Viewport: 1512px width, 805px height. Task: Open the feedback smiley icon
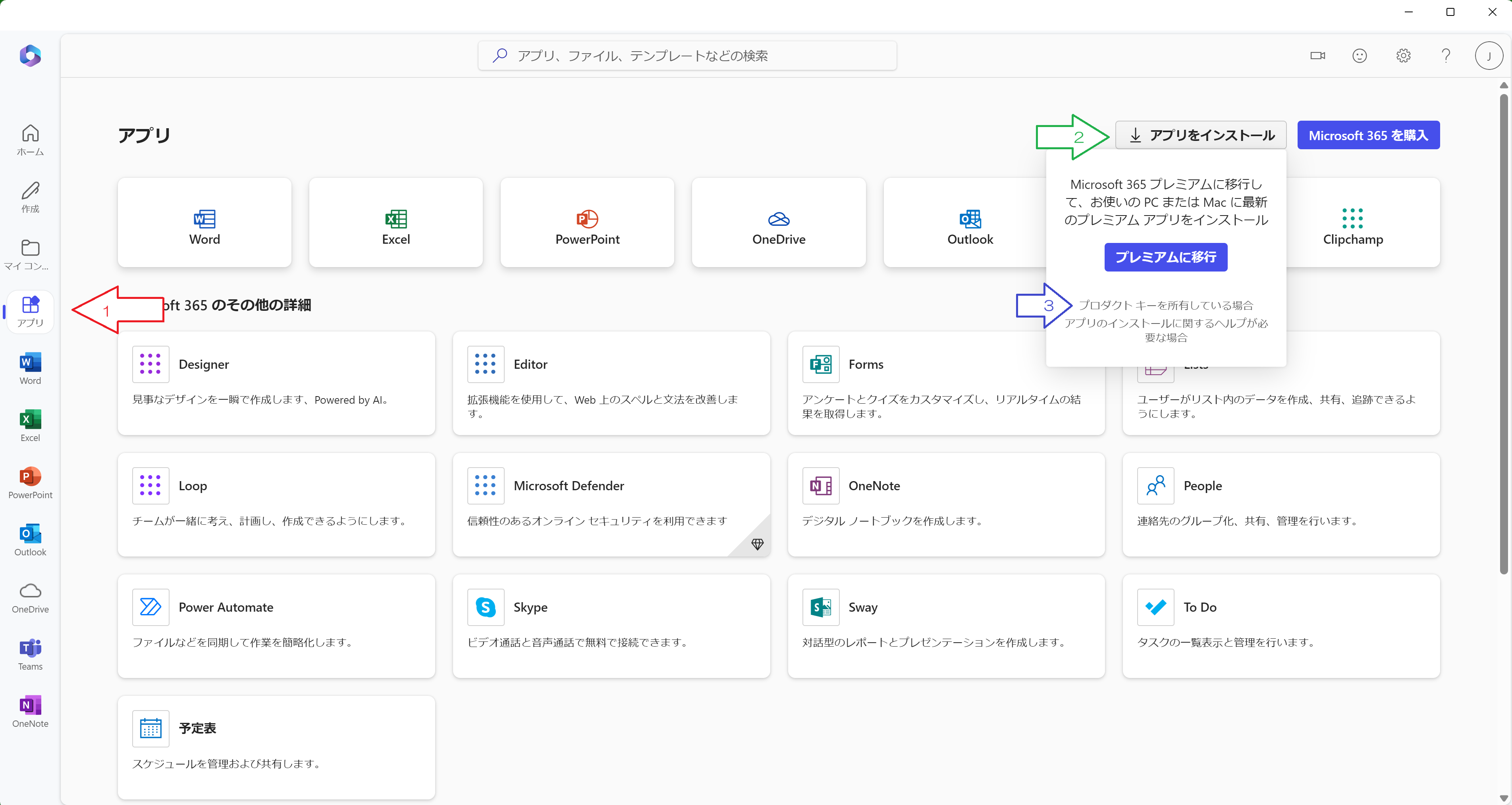coord(1360,56)
